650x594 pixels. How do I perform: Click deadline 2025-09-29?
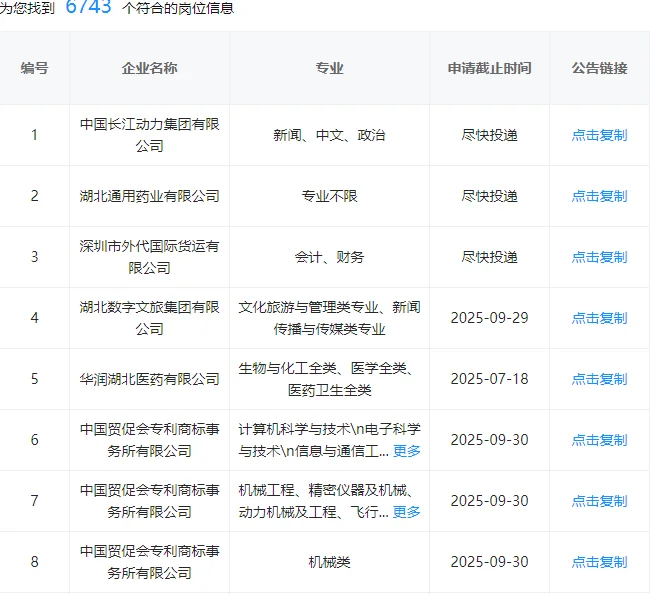[490, 318]
